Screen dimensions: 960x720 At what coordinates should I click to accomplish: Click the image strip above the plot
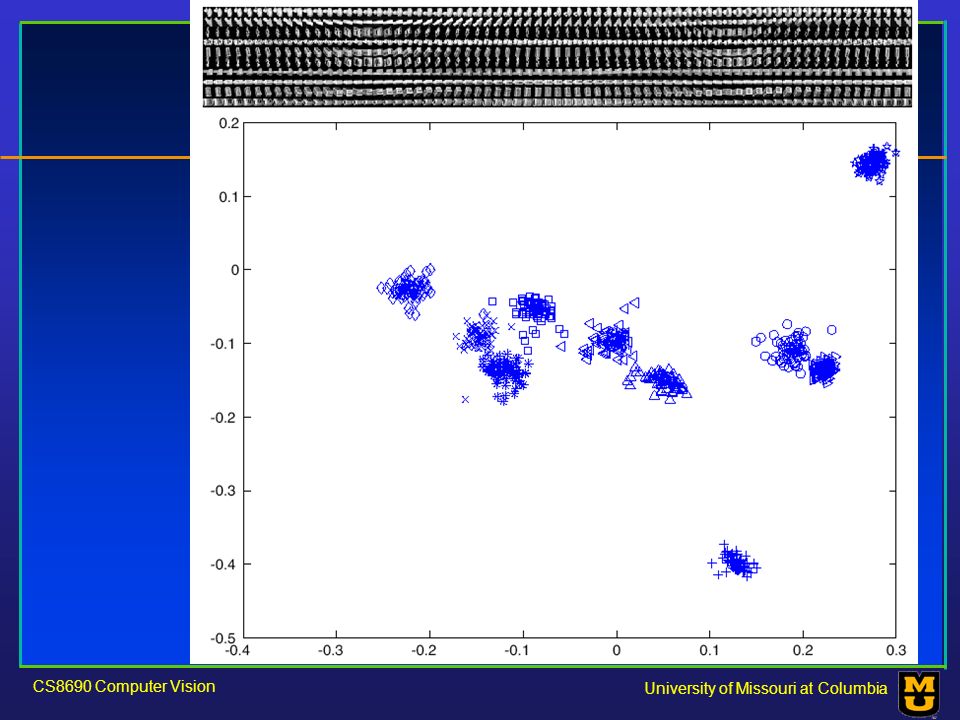coord(557,57)
